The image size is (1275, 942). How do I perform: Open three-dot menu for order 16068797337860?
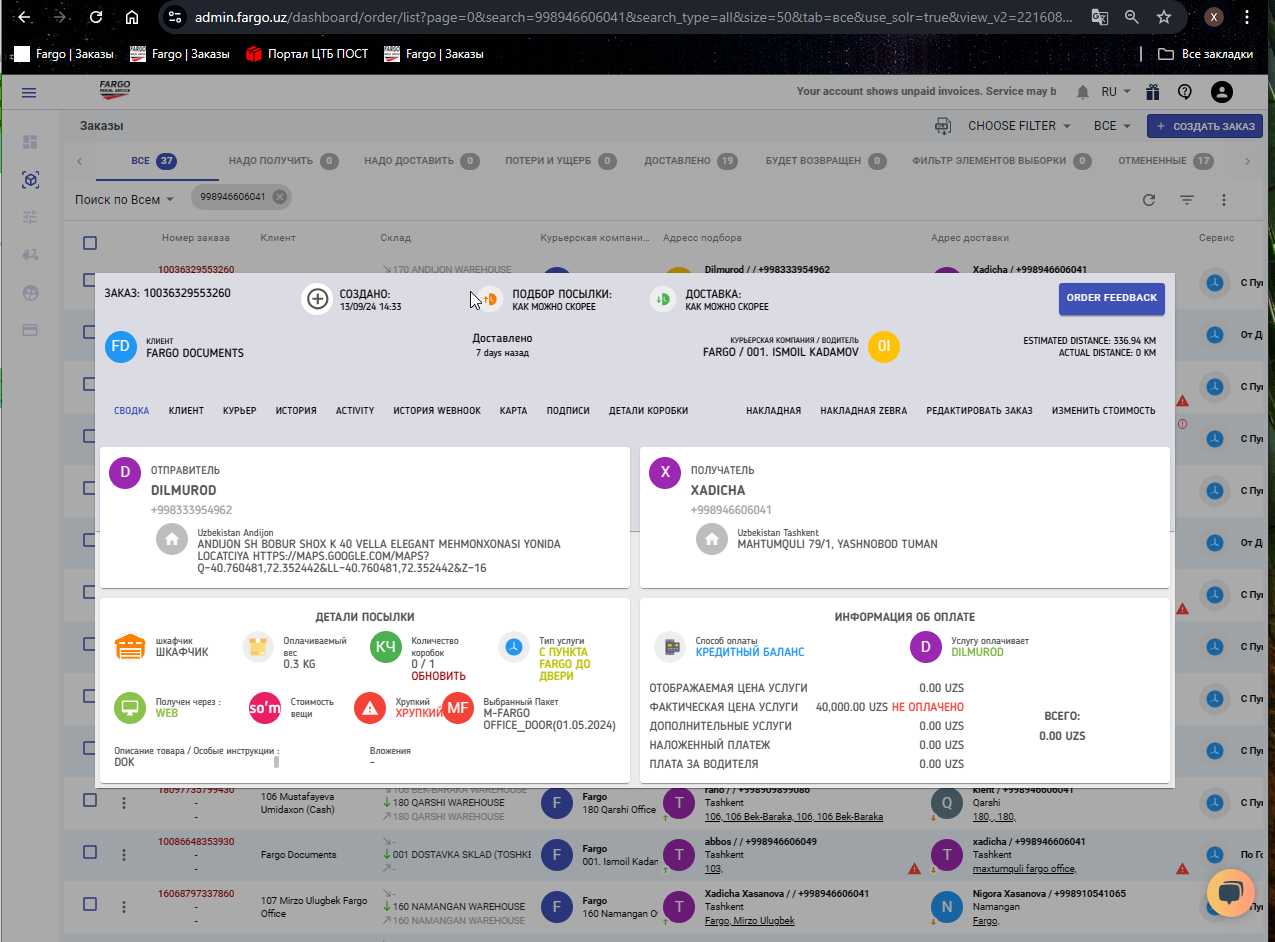coord(124,906)
